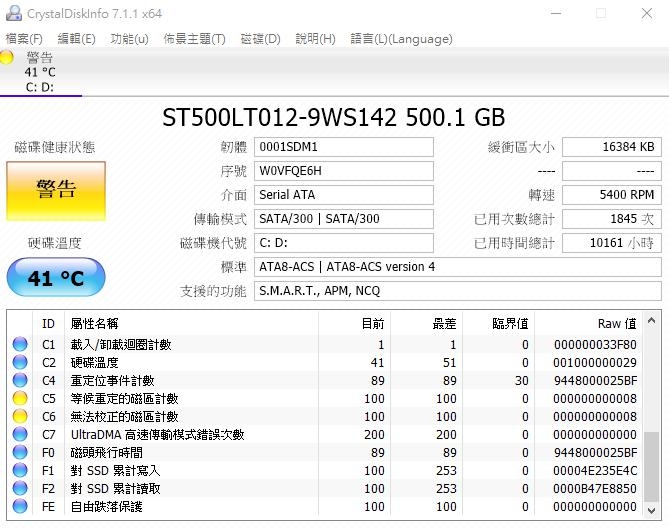Select the 磁頭飛行時間 attribute row
The height and width of the screenshot is (529, 669).
325,452
